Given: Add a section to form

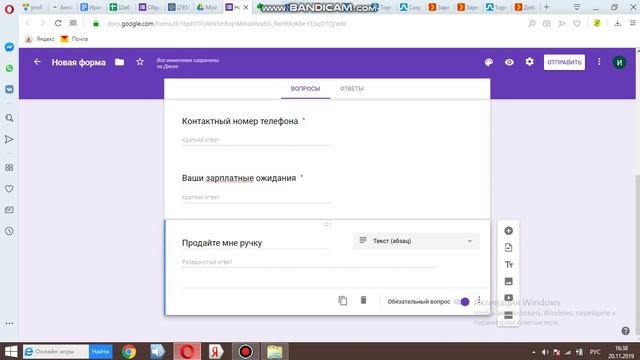Looking at the screenshot, I should click(x=508, y=315).
